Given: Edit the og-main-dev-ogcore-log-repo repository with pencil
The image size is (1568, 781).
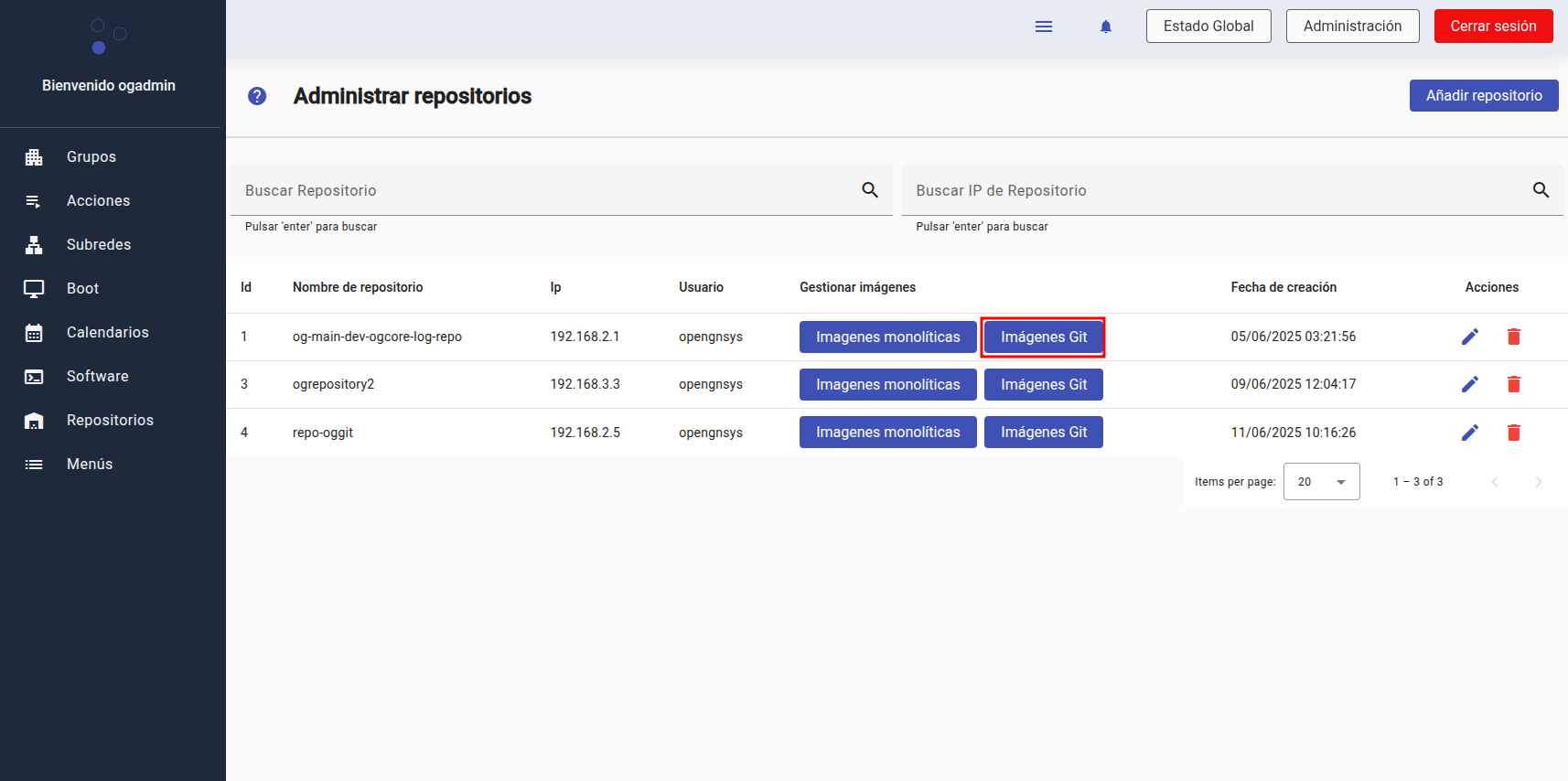Looking at the screenshot, I should point(1469,337).
